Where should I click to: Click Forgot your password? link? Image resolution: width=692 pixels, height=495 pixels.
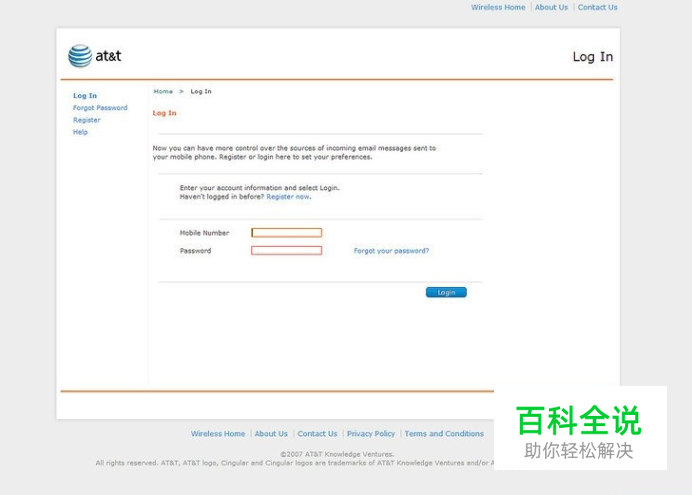pos(391,251)
